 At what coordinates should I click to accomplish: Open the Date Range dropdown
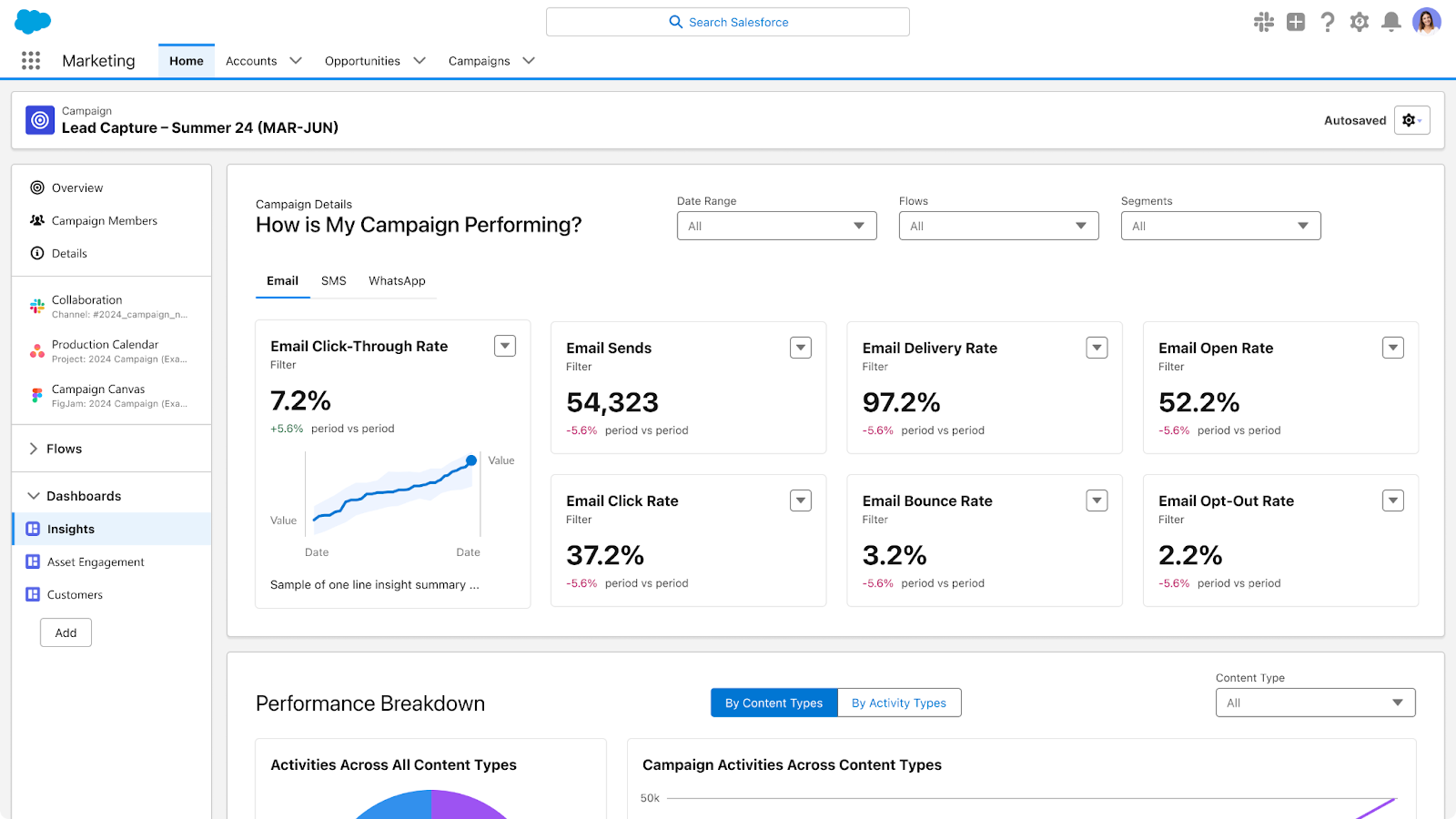tap(776, 225)
